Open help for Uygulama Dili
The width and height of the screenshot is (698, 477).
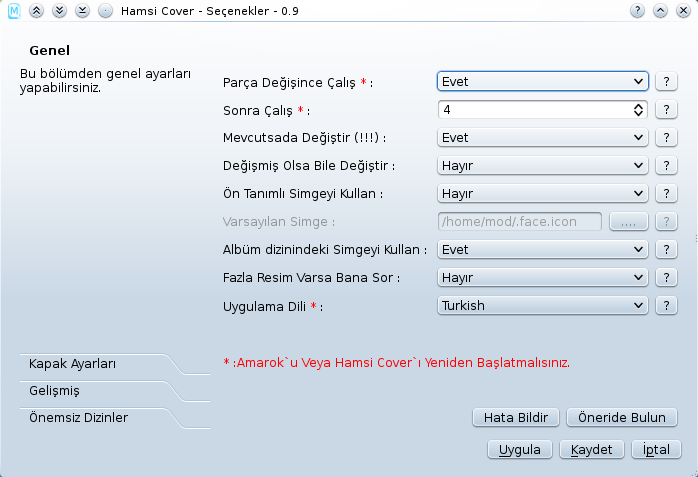[x=666, y=306]
